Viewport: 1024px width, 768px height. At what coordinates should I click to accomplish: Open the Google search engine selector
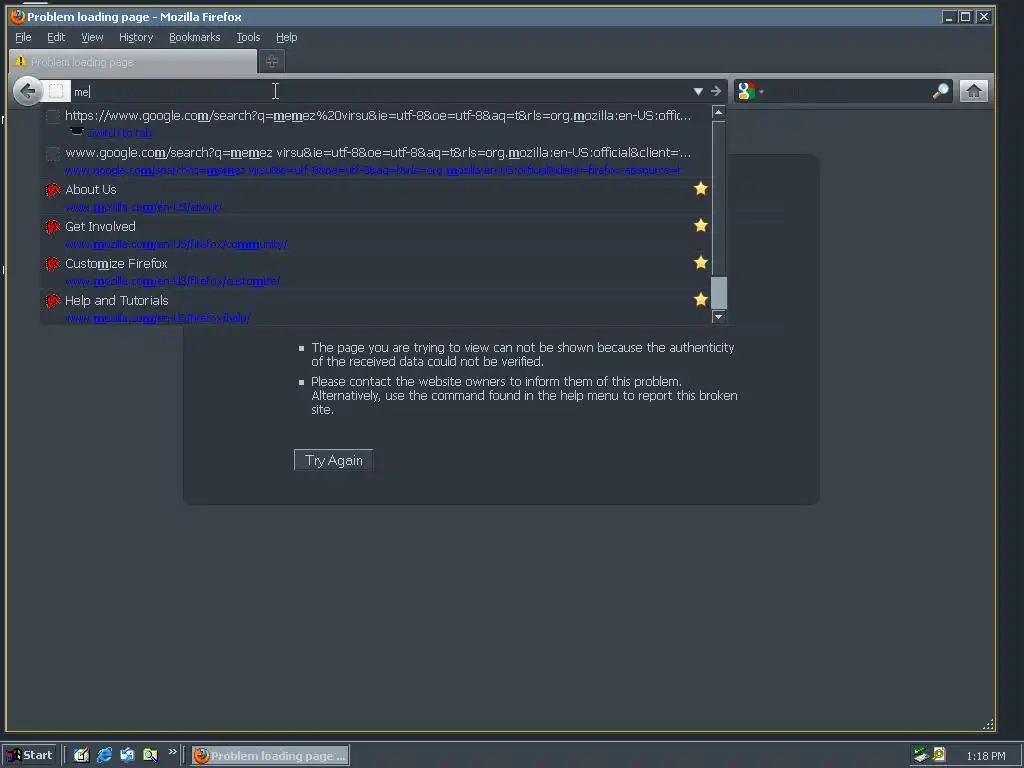[x=750, y=91]
